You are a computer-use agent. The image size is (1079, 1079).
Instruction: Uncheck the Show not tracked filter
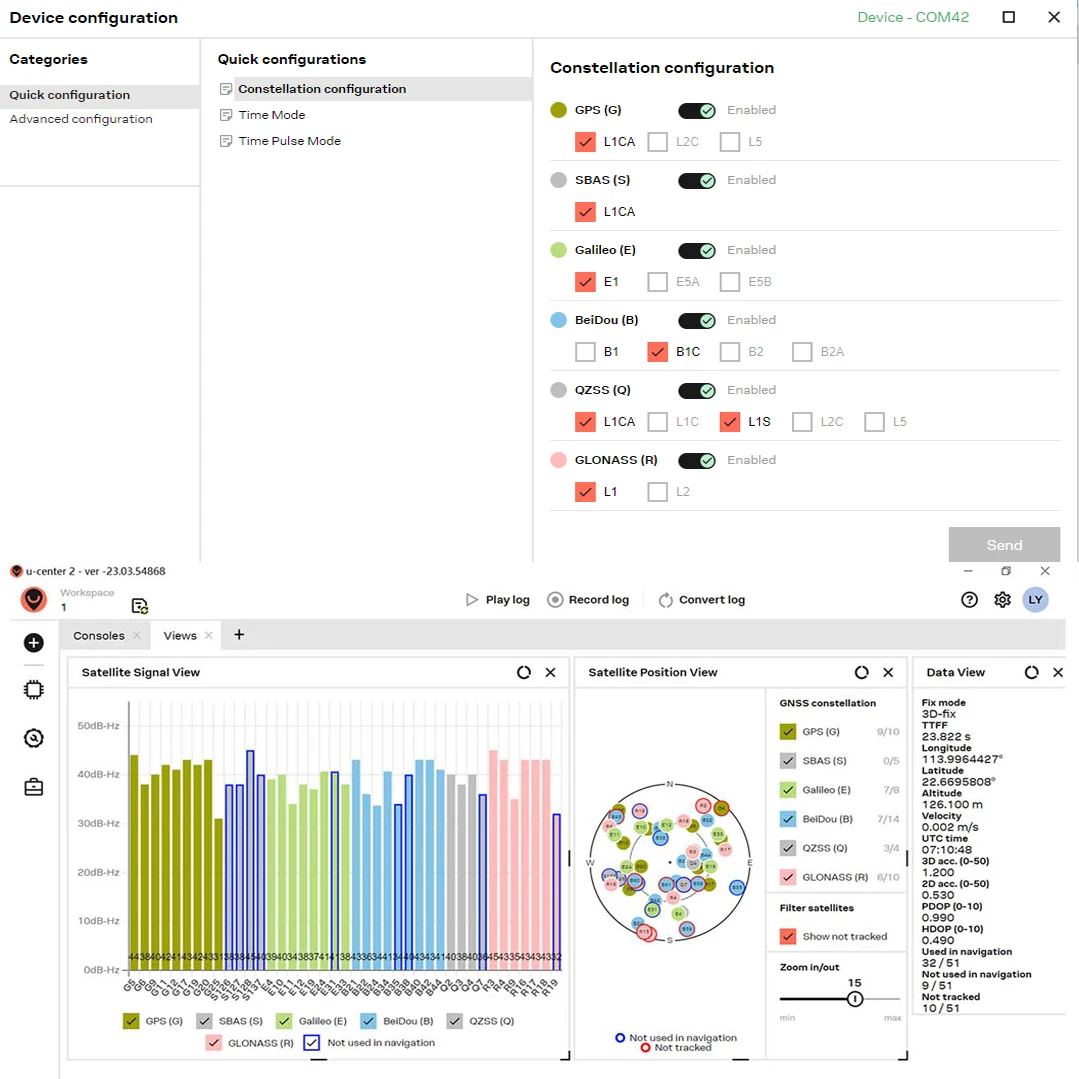789,937
